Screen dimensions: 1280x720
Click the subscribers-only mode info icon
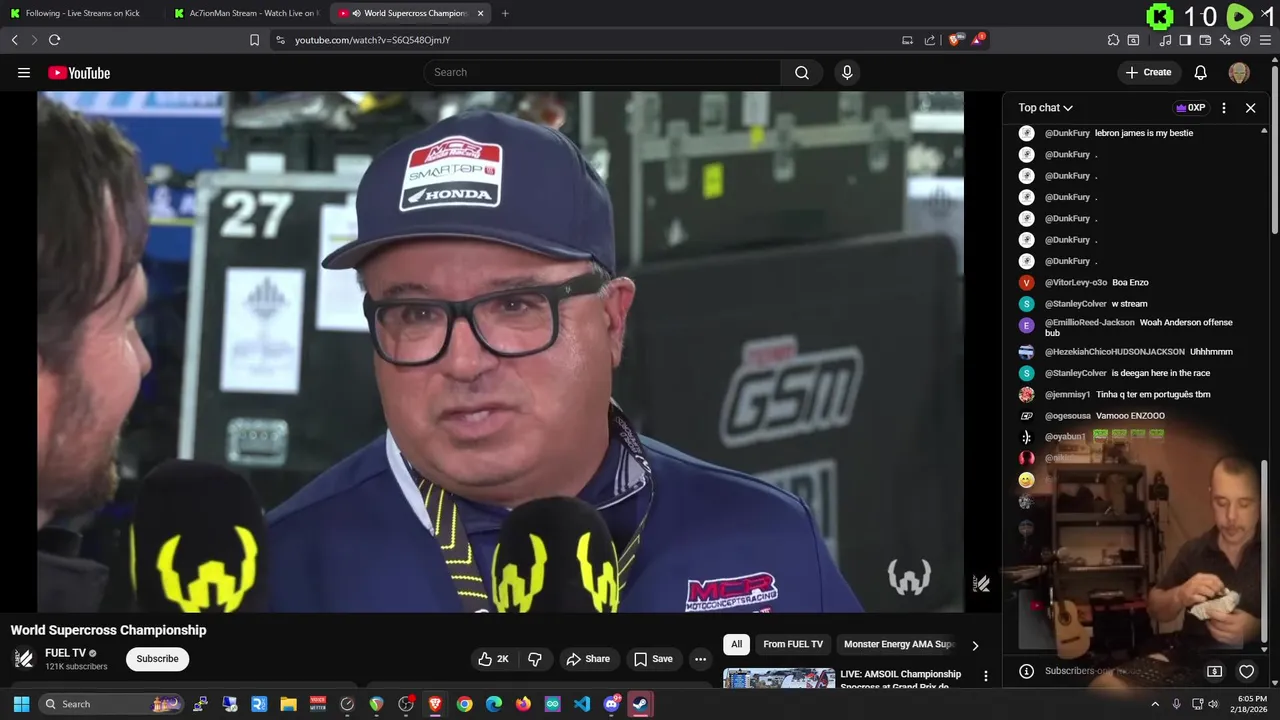click(x=1026, y=671)
